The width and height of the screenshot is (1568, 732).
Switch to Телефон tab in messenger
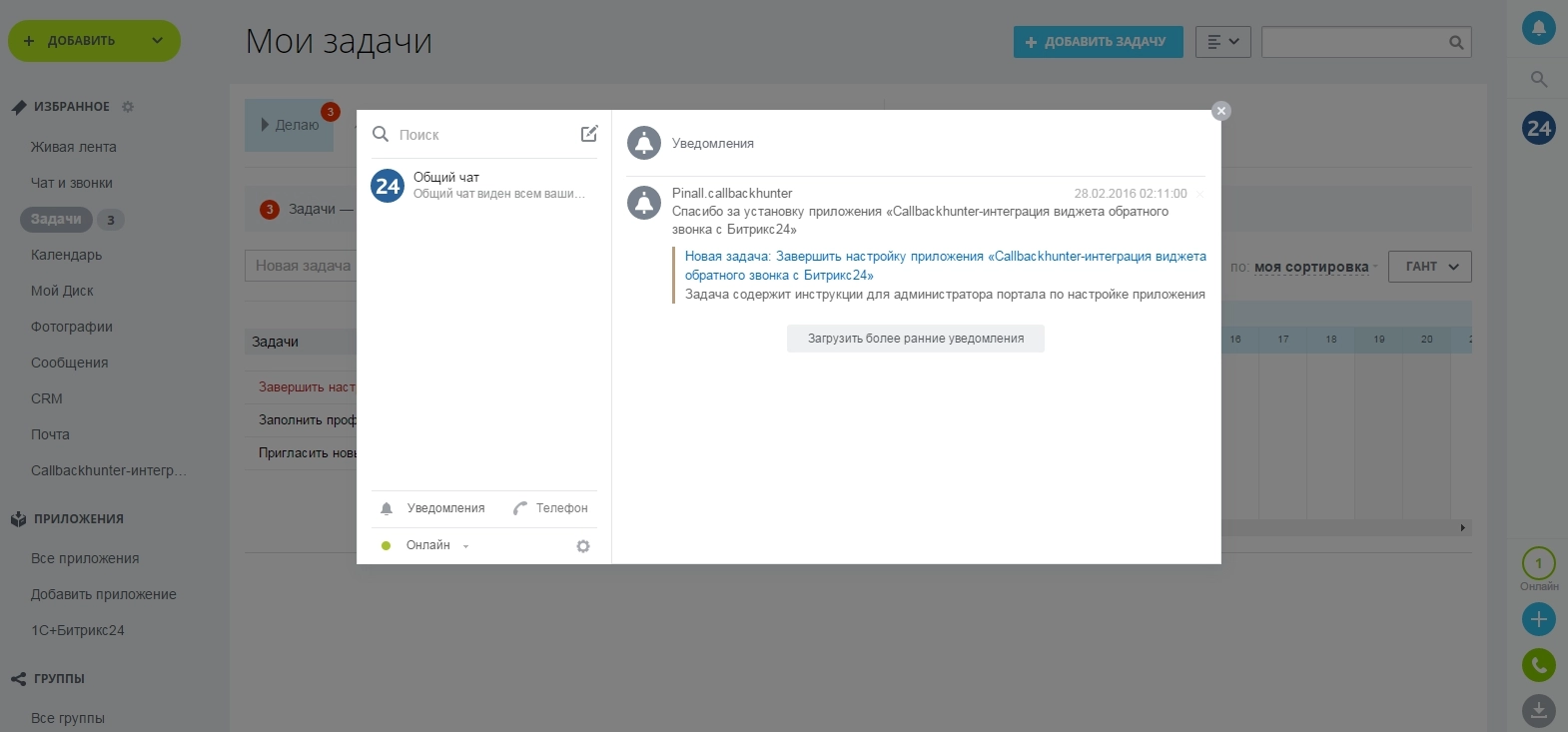550,508
